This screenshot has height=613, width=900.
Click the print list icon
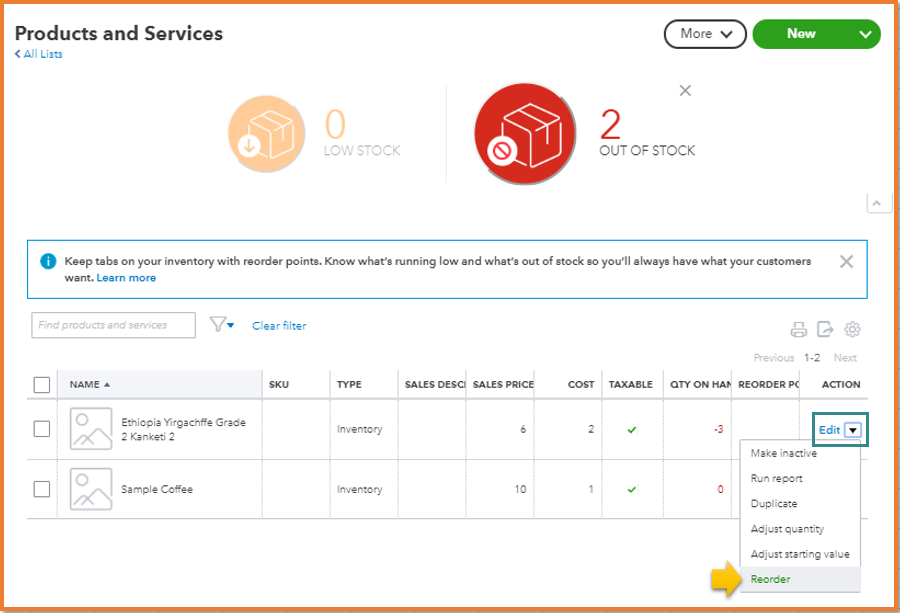798,330
